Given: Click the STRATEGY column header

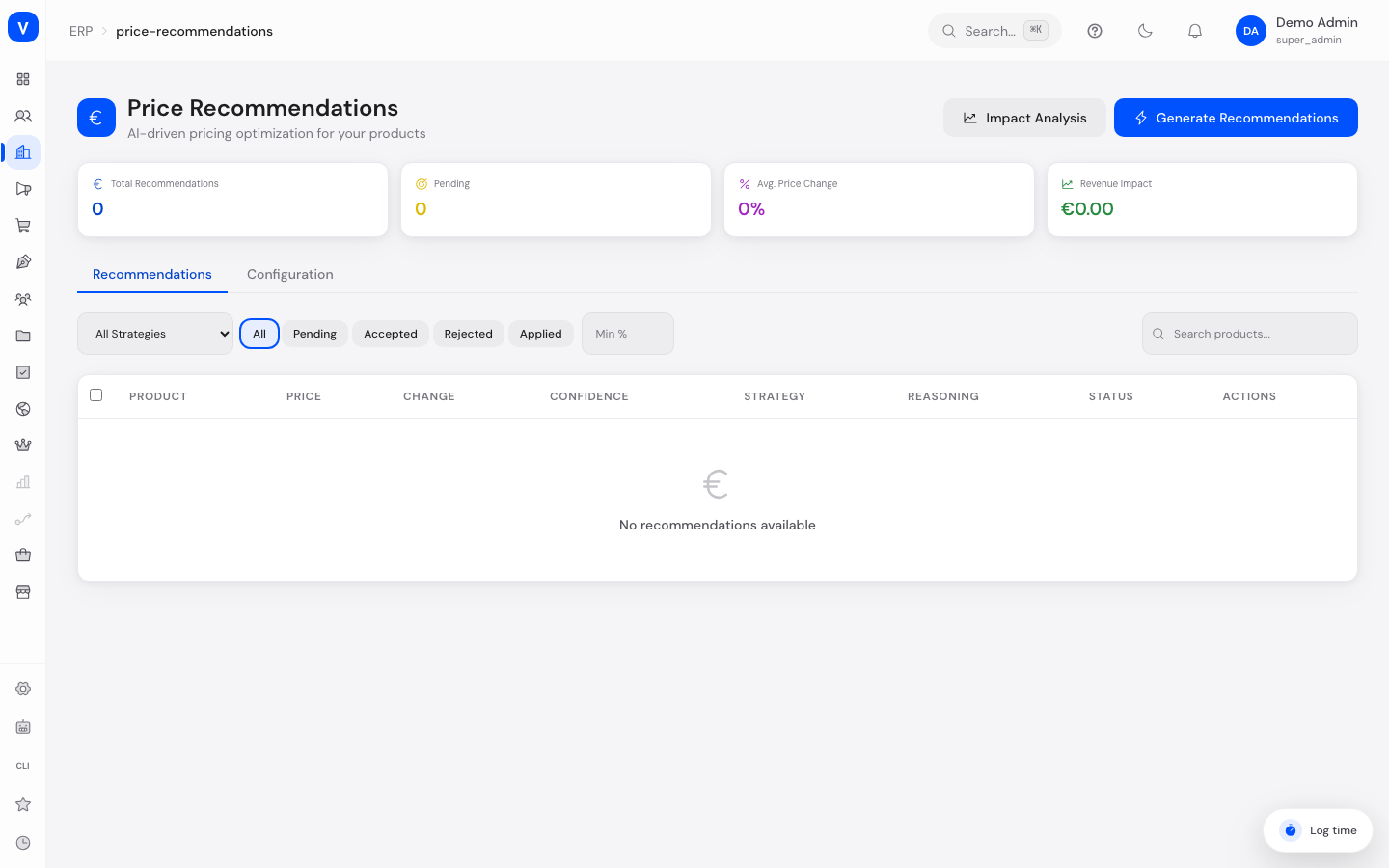Looking at the screenshot, I should point(775,396).
